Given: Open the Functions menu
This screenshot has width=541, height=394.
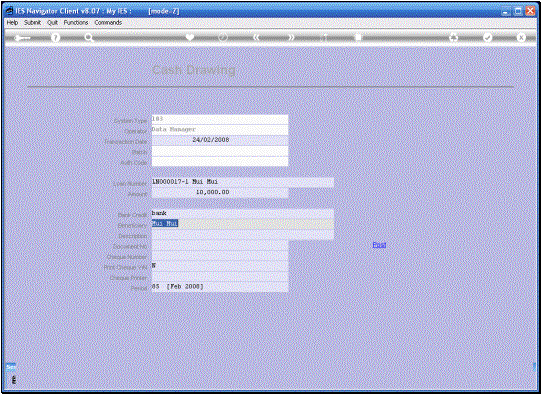Looking at the screenshot, I should 76,22.
